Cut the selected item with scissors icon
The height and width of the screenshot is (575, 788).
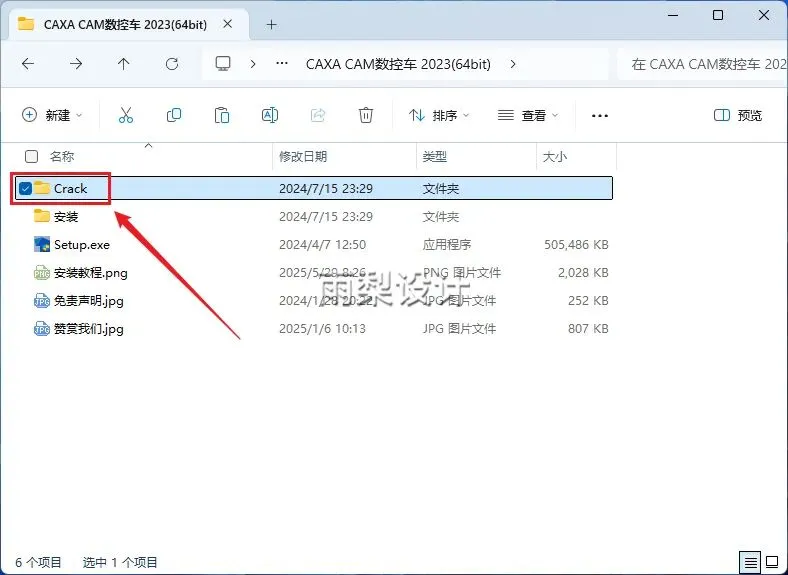click(126, 116)
